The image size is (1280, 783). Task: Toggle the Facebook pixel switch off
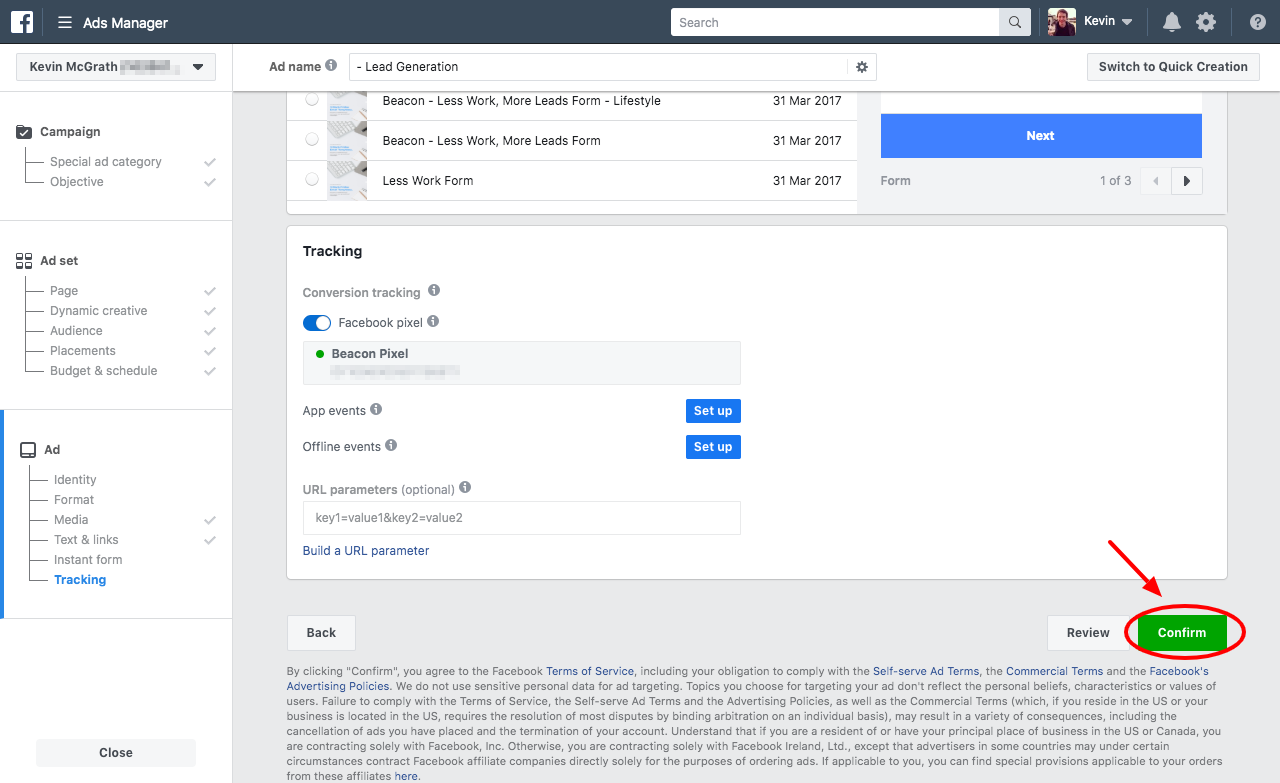click(x=317, y=323)
